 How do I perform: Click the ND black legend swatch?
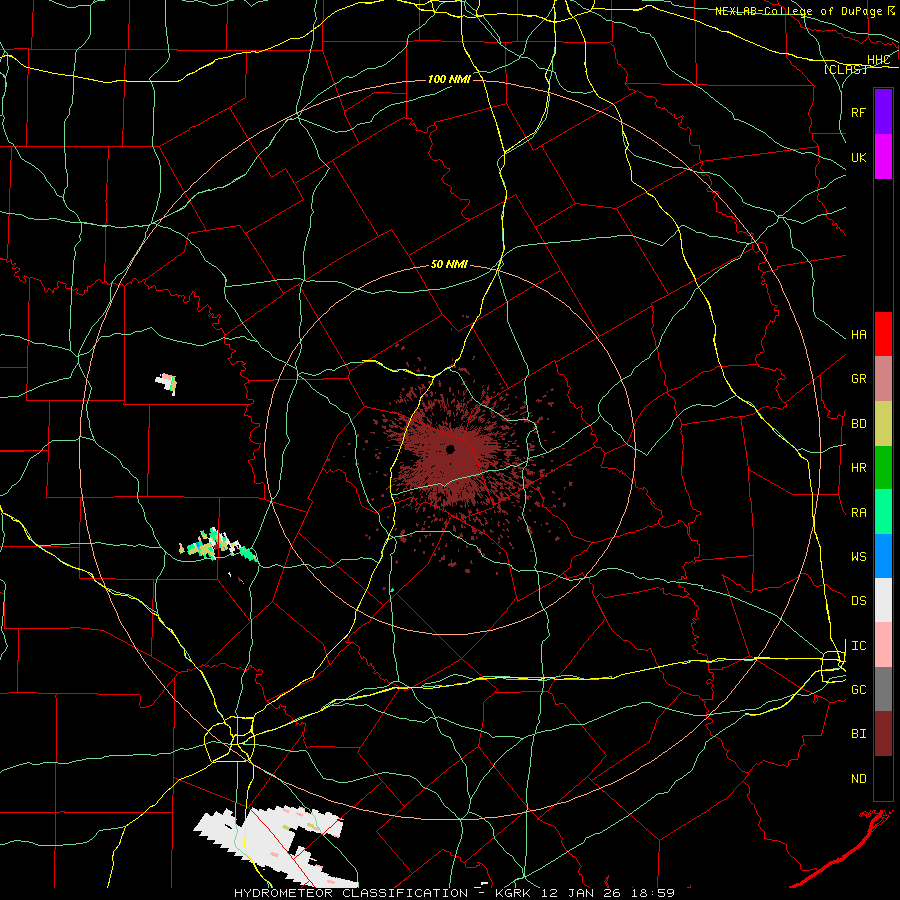coord(883,778)
